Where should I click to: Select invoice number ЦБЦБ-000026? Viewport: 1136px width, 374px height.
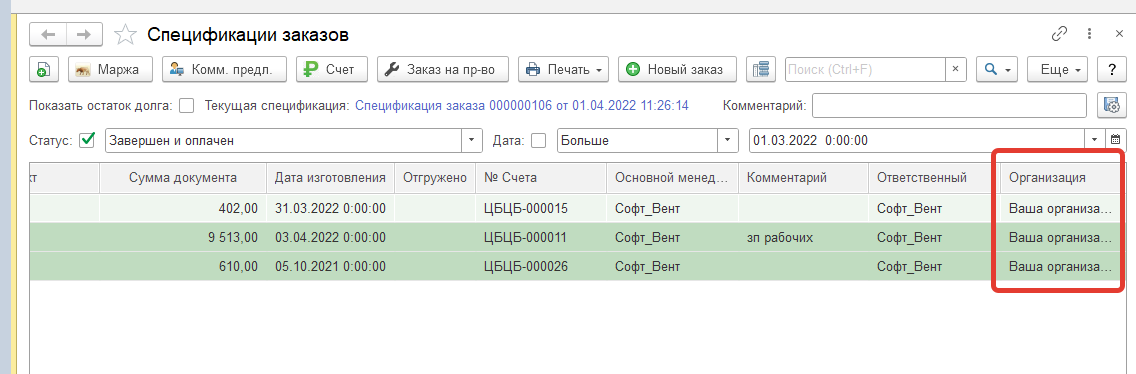tap(540, 266)
